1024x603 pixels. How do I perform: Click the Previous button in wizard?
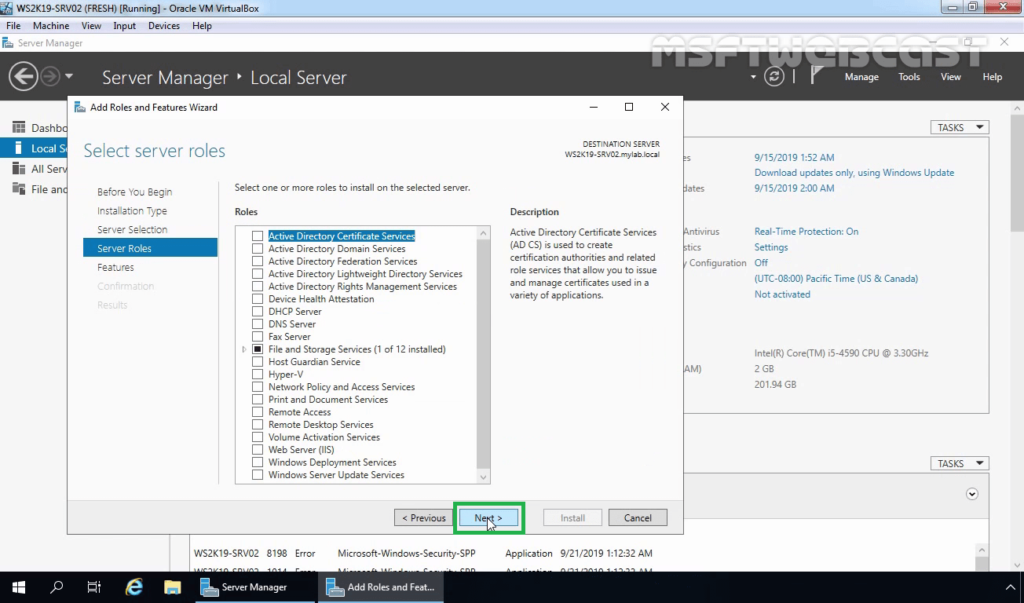coord(423,517)
